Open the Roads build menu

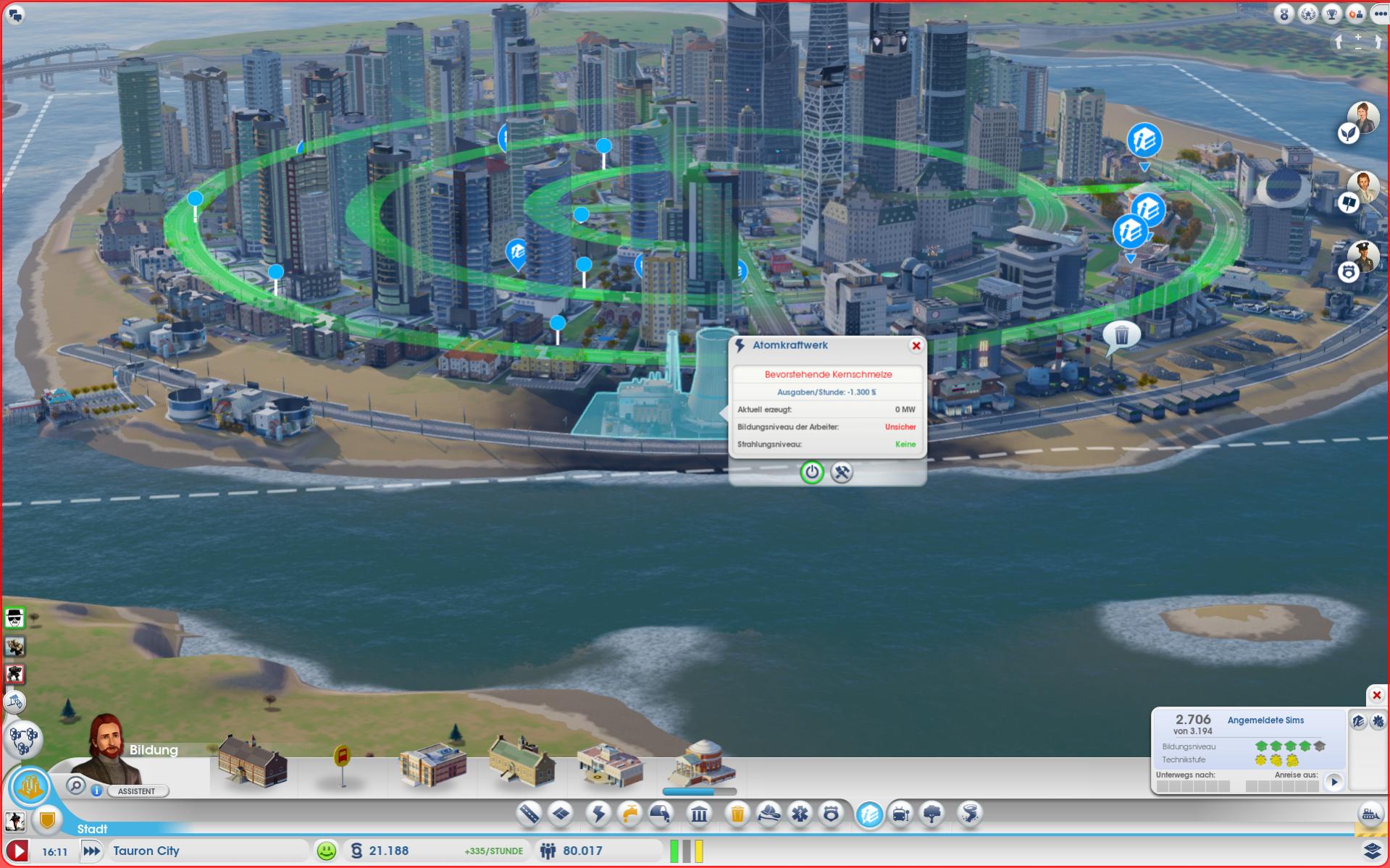click(x=529, y=814)
